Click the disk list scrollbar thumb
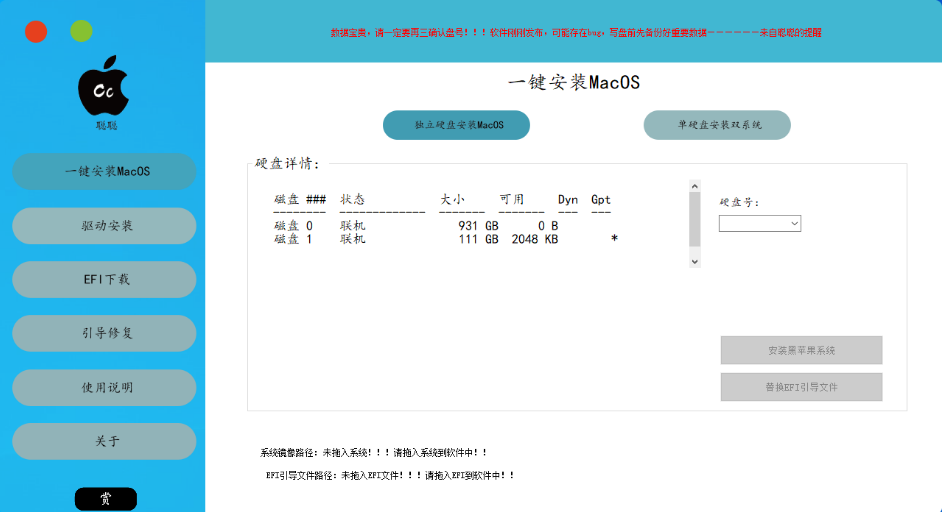The image size is (942, 512). 695,219
